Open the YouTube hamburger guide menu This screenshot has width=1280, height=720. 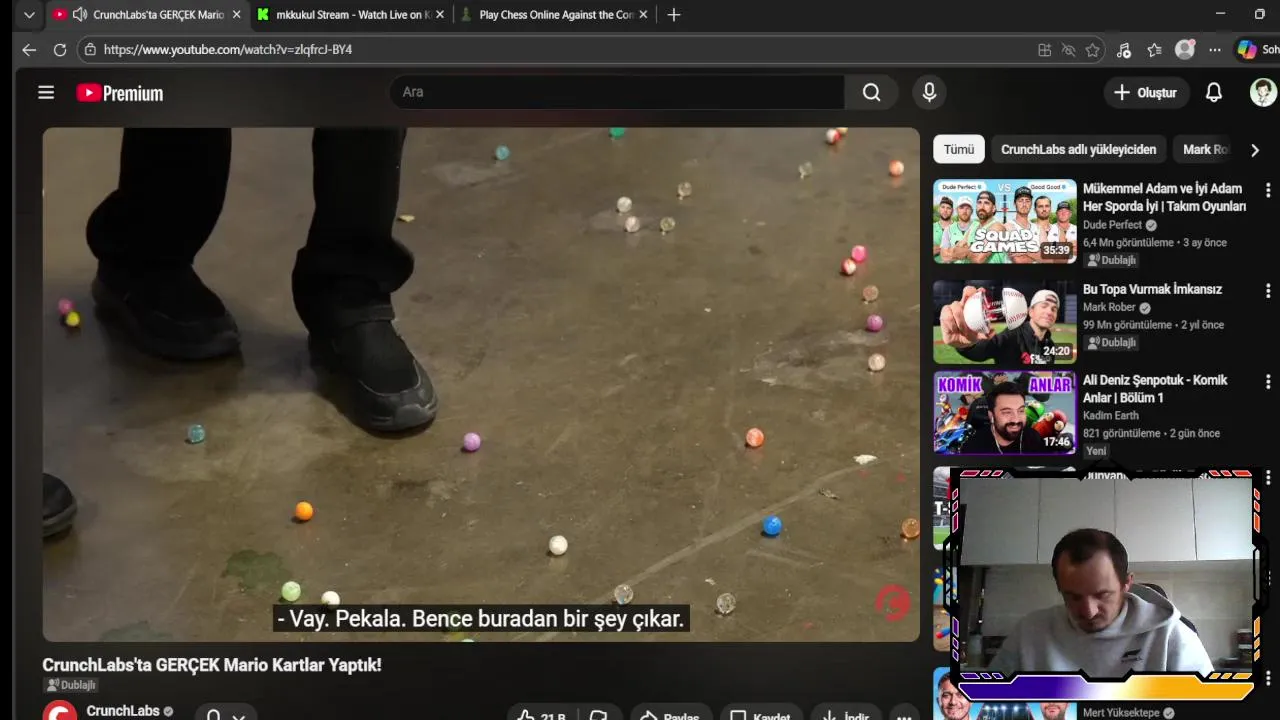click(46, 93)
